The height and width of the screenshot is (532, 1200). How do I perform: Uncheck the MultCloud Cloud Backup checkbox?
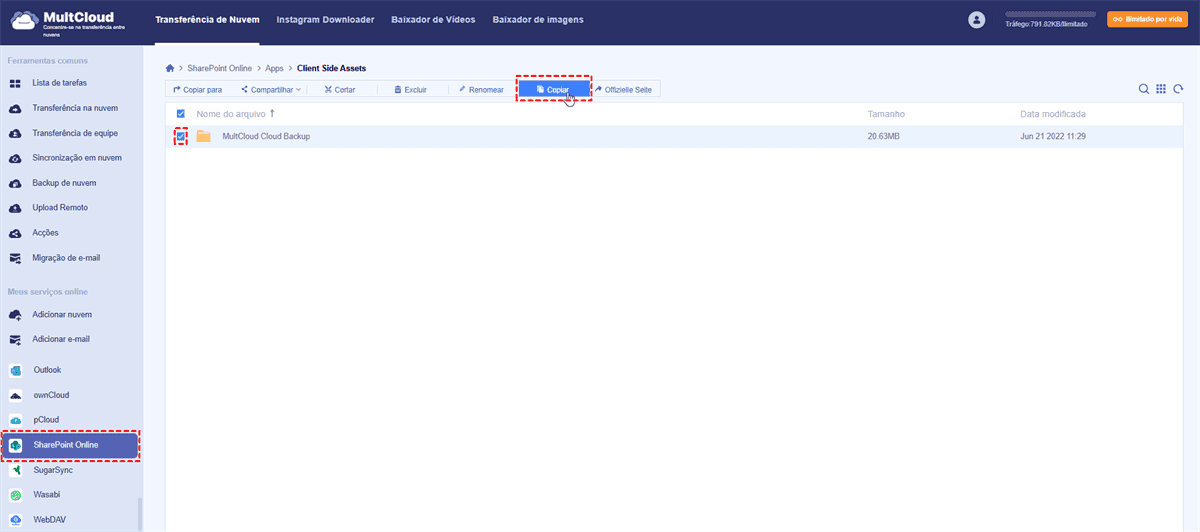click(181, 136)
